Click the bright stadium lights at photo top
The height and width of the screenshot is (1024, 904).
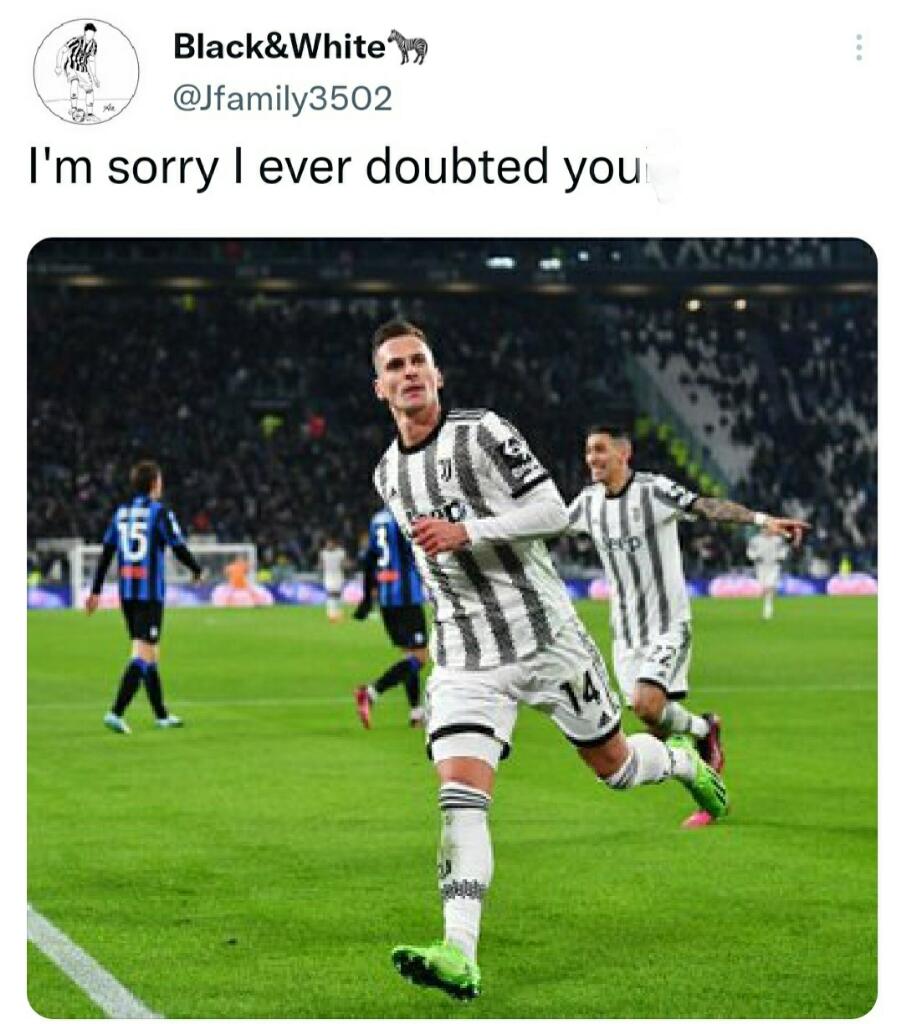[524, 263]
